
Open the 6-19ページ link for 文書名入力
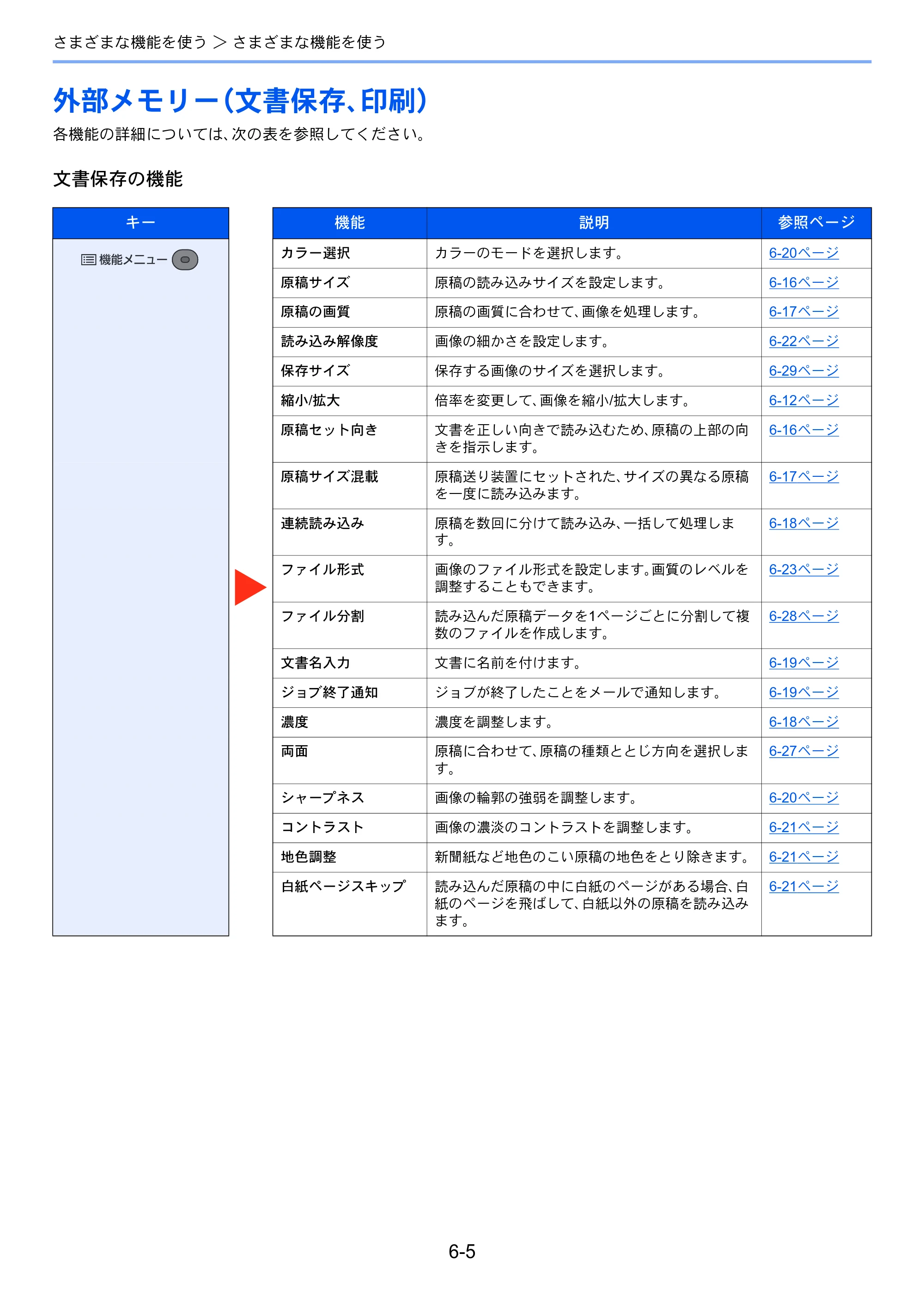point(803,663)
